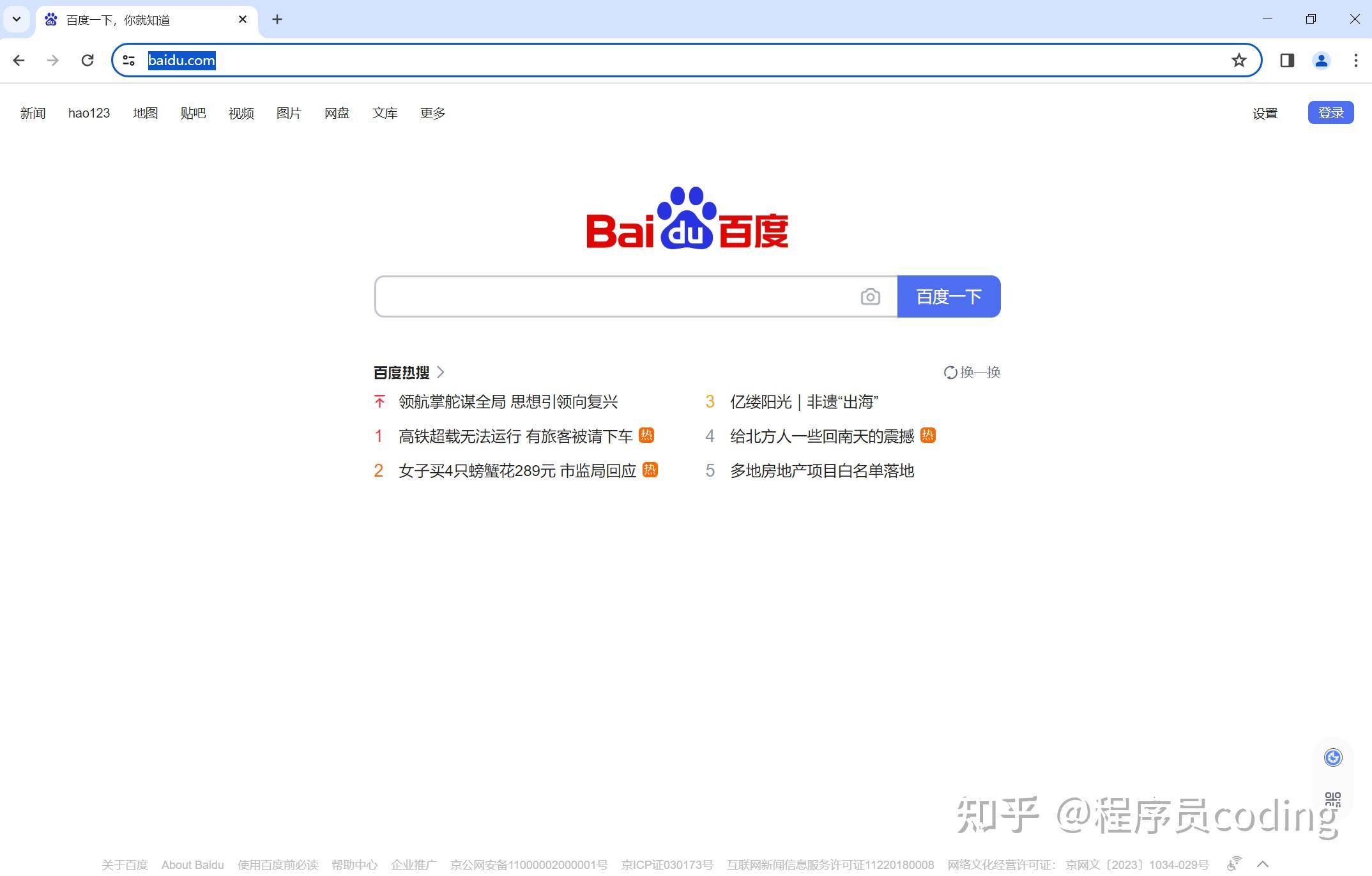Open 百度热搜 hot search list

tap(409, 372)
